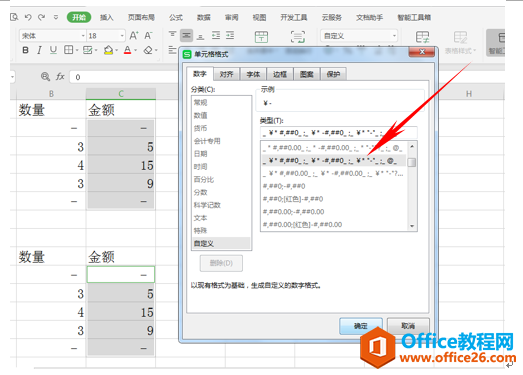Click the 取消 button
The image size is (523, 375).
coord(408,326)
